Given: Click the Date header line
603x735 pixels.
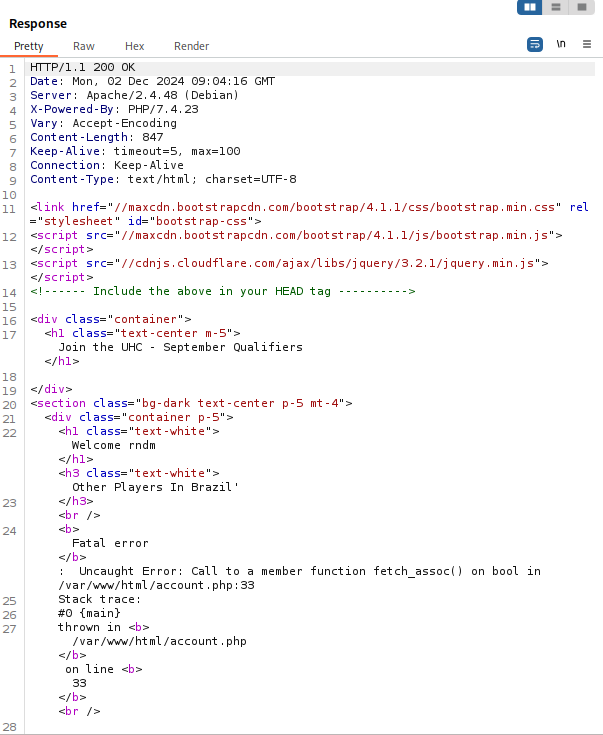Looking at the screenshot, I should tap(152, 81).
